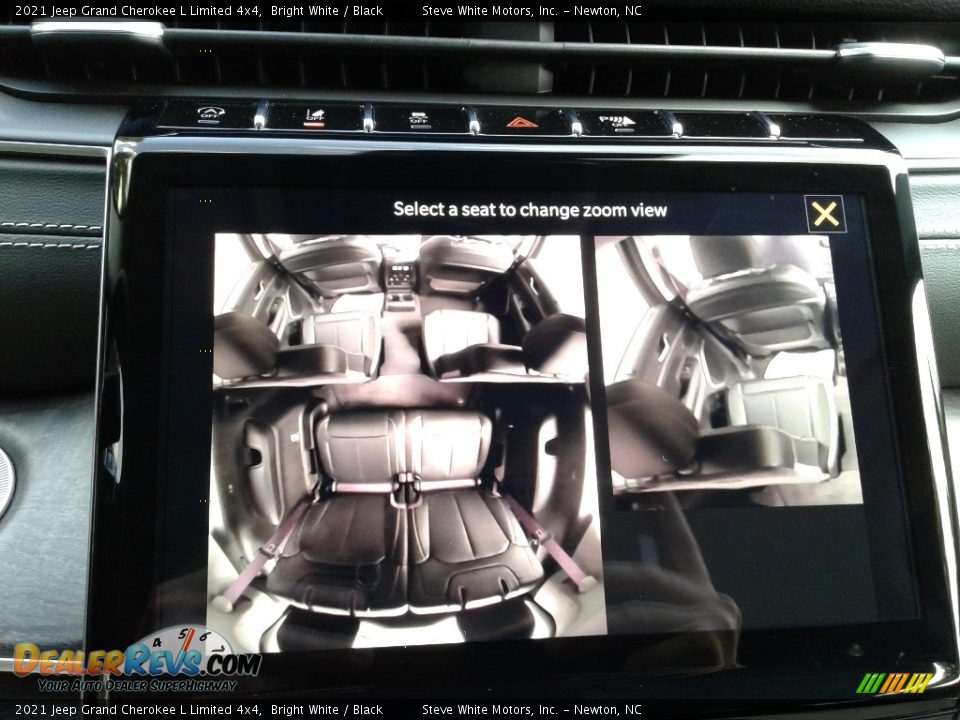Screen dimensions: 960x720
Task: Toggle the traction control OFF button
Action: 314,117
